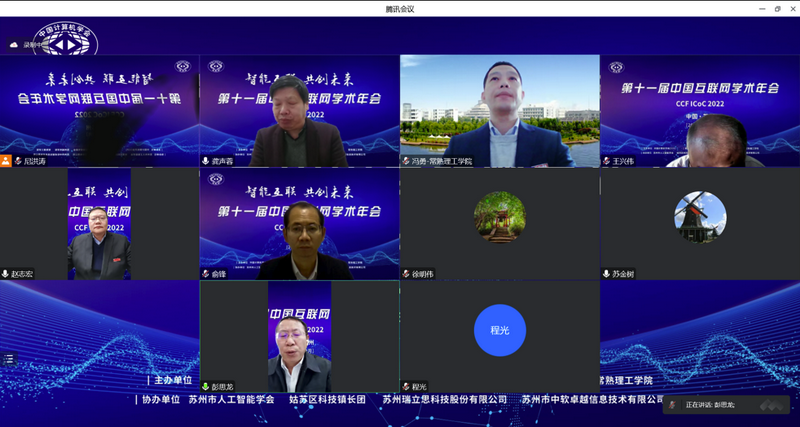The height and width of the screenshot is (427, 800).
Task: Open the list panel icon at left edge
Action: (x=9, y=359)
